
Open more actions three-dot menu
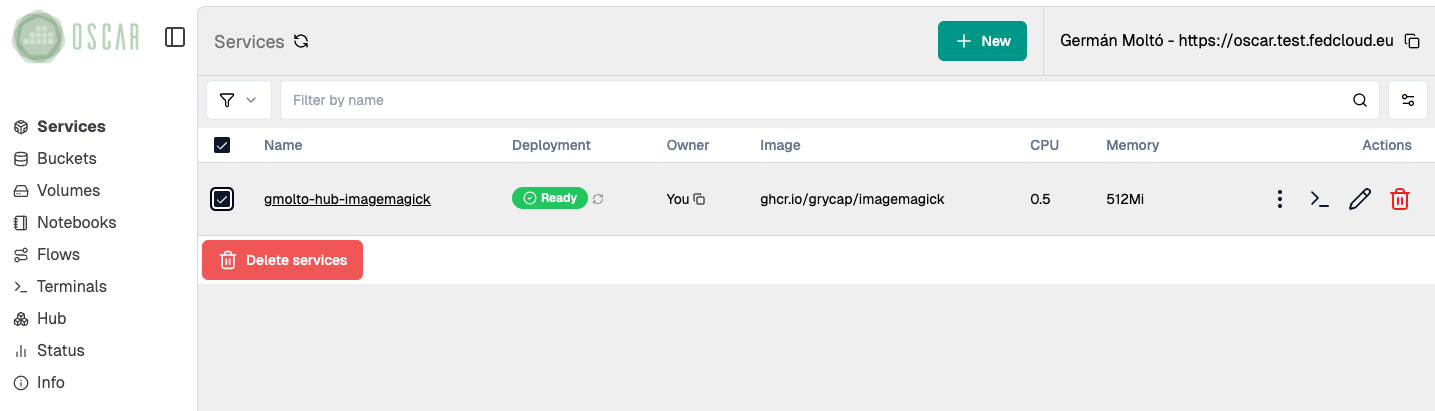pos(1280,199)
